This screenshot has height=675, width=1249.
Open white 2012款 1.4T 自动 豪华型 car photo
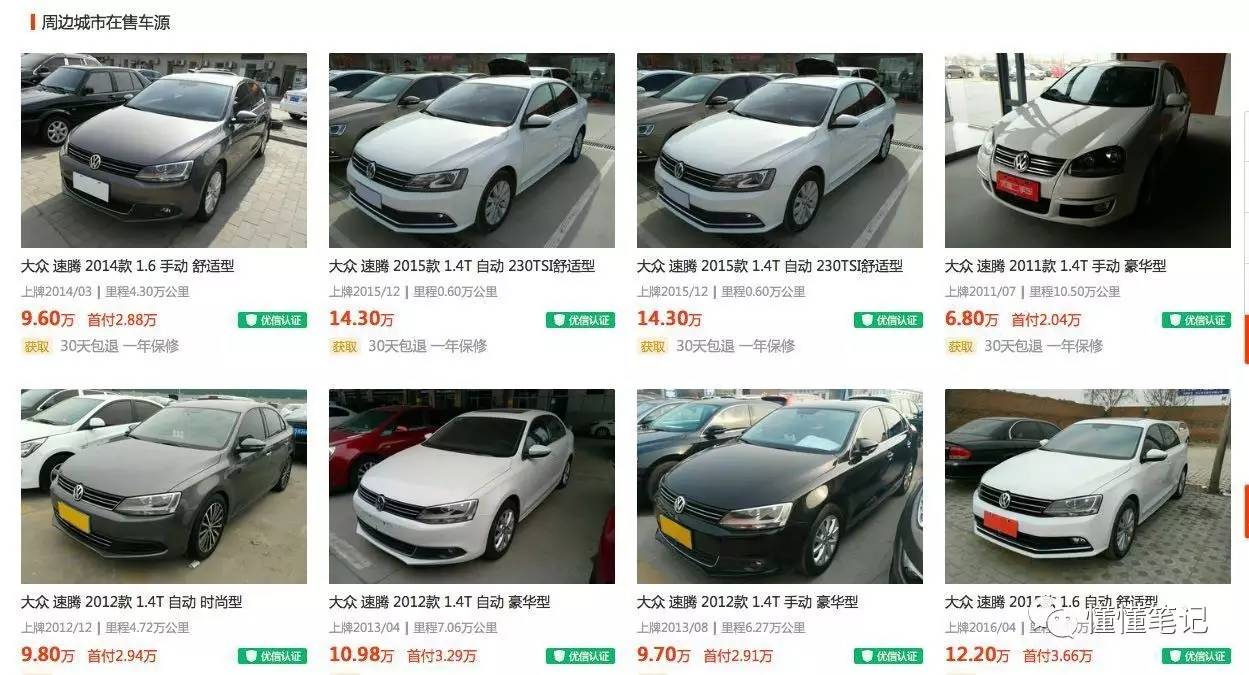(x=472, y=486)
